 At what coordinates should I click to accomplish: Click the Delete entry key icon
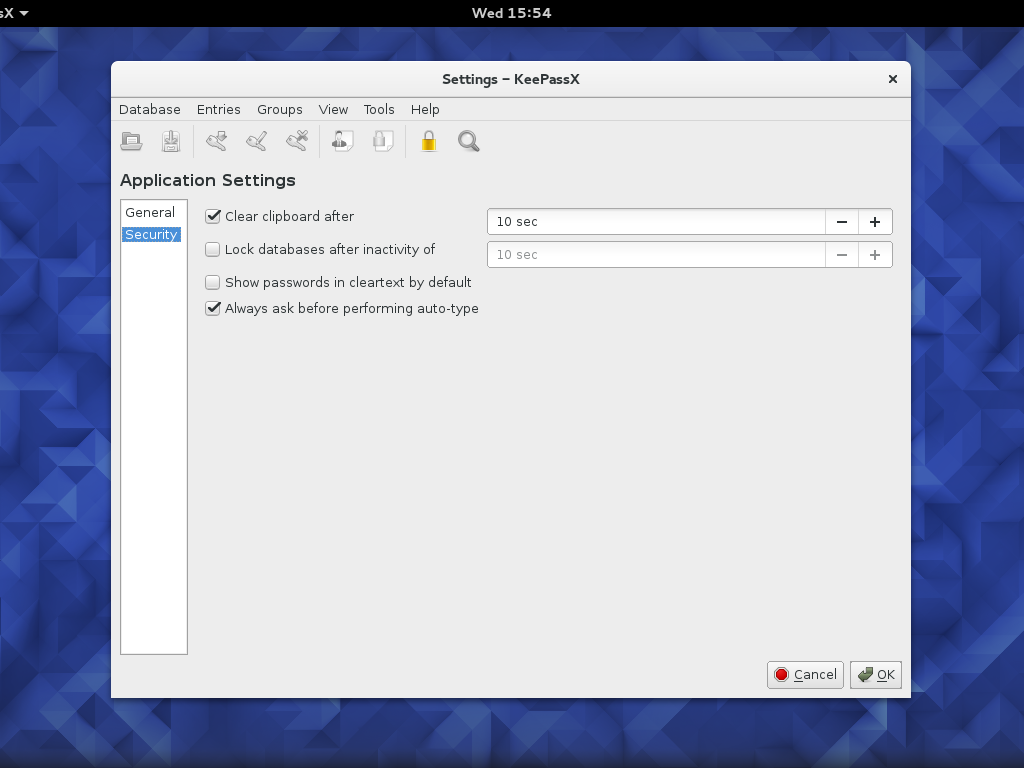[x=297, y=141]
